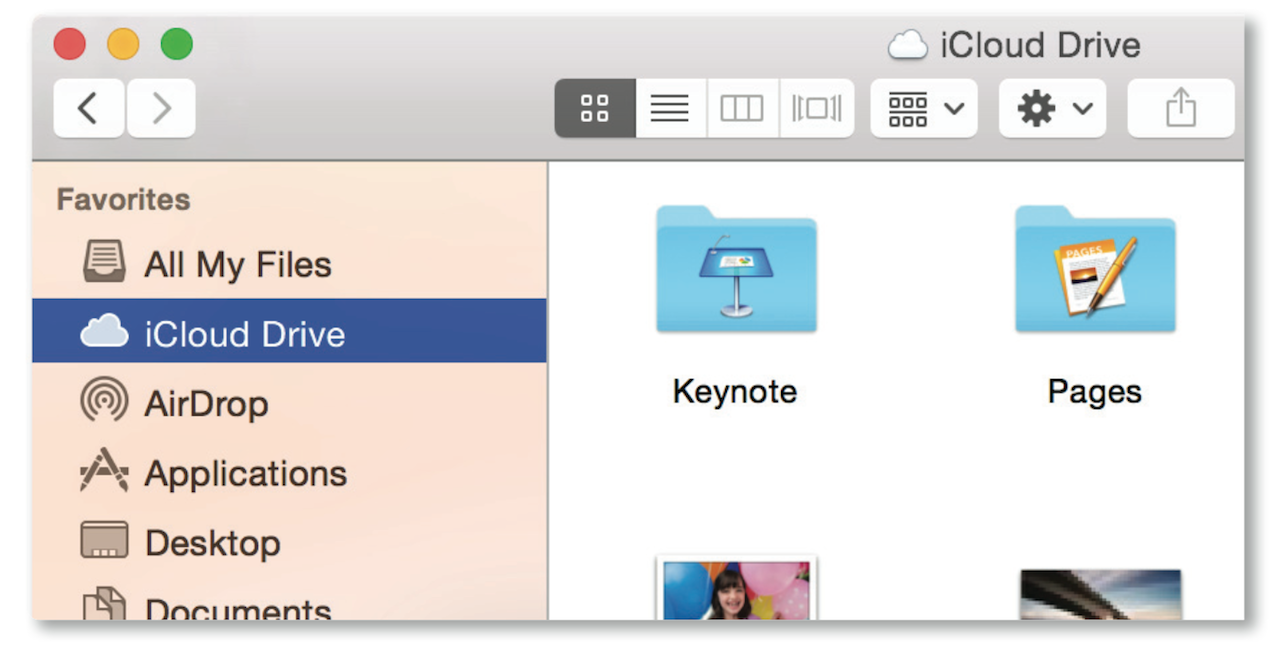Open the item arrangement dropdown
The image size is (1280, 654).
(x=924, y=108)
